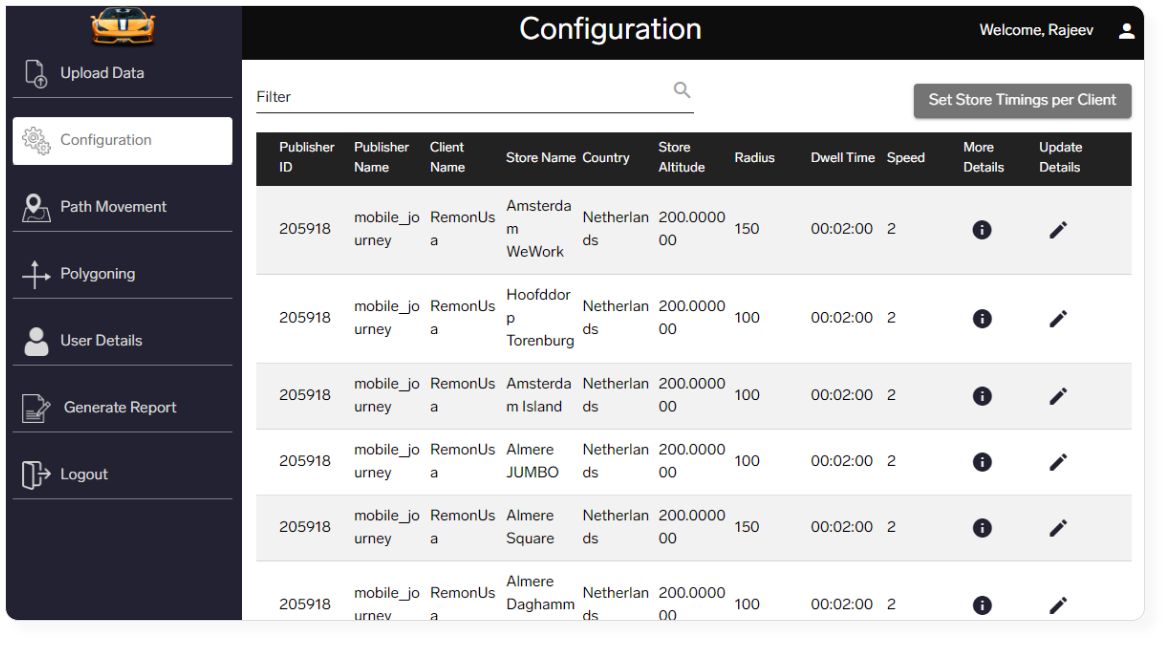Click the Radius column header
Screen dimensions: 1170x646
tap(754, 157)
